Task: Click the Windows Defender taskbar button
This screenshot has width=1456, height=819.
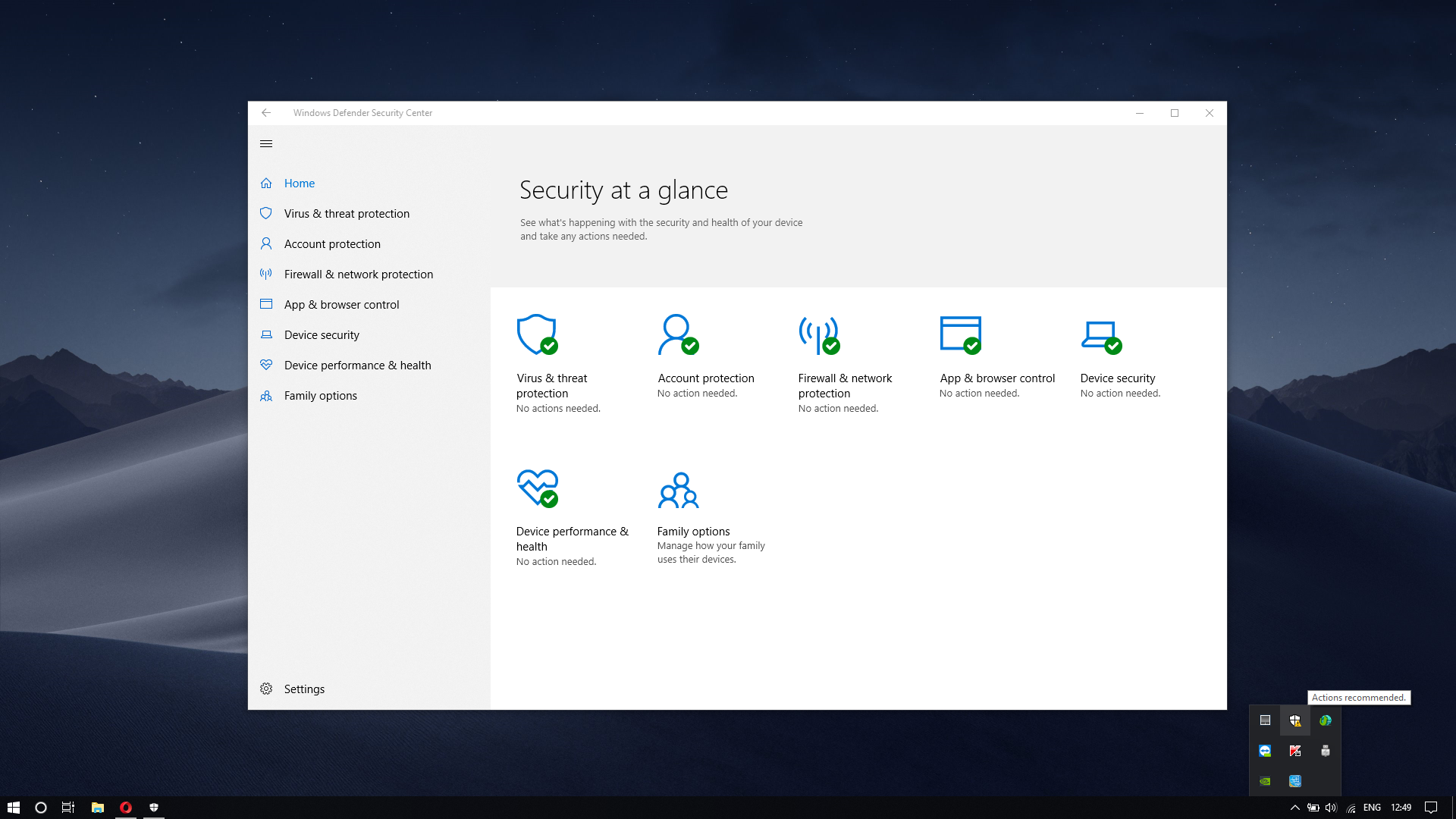Action: pyautogui.click(x=154, y=808)
